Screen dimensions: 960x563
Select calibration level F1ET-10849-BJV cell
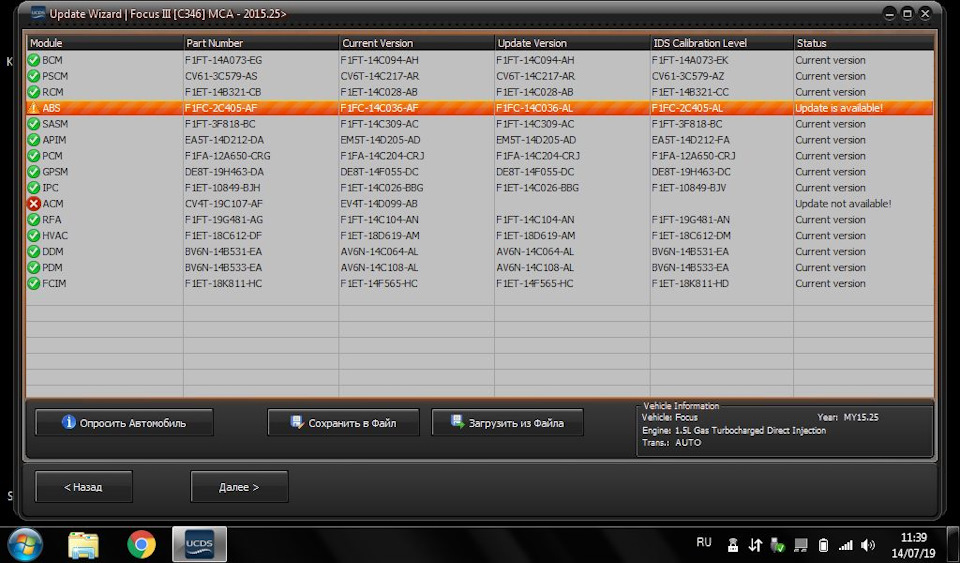[689, 188]
